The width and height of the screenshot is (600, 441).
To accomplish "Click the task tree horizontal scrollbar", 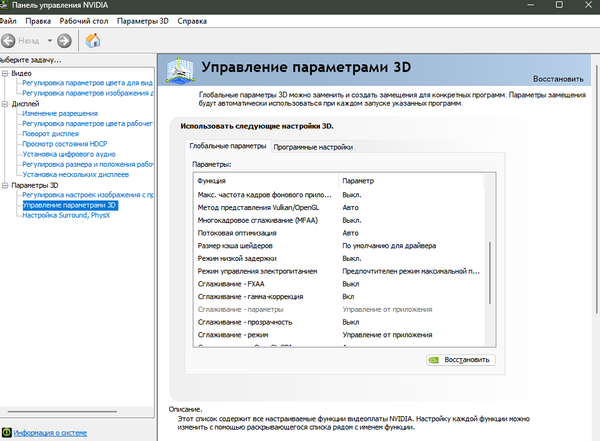I will pyautogui.click(x=62, y=412).
